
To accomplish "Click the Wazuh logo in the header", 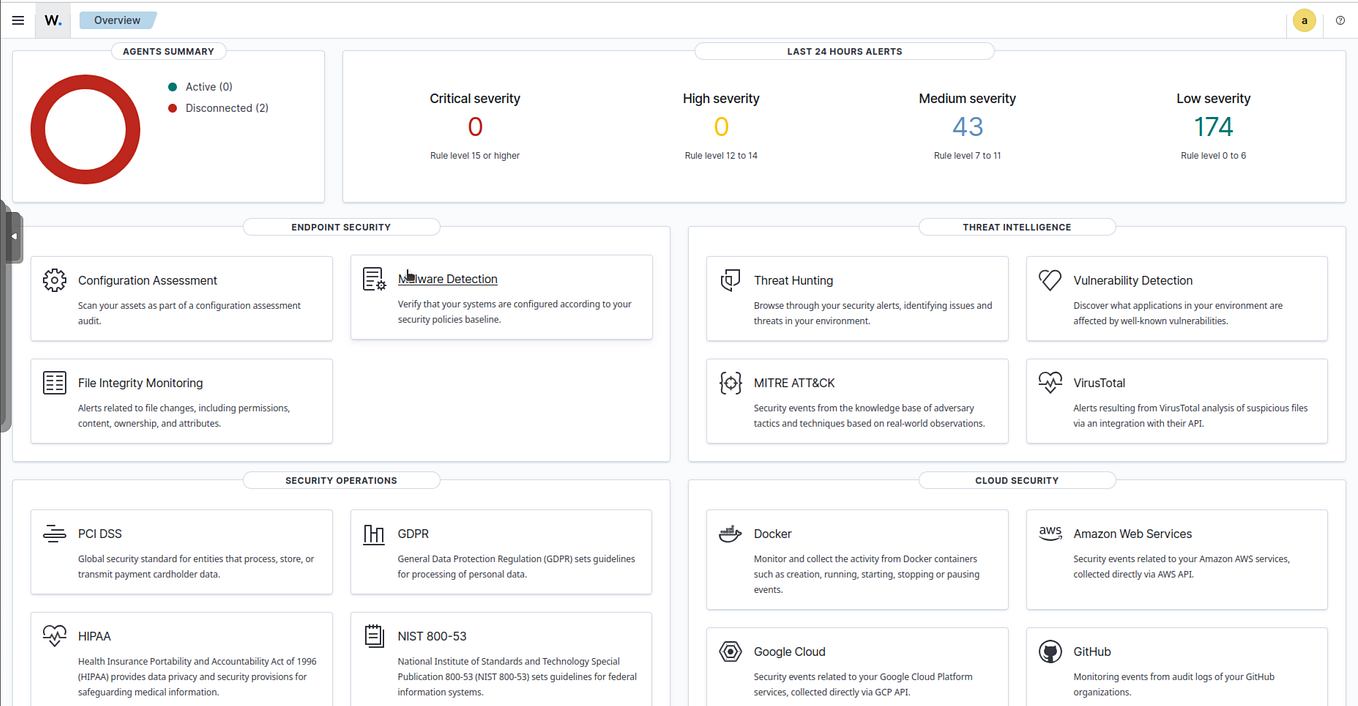I will click(52, 20).
